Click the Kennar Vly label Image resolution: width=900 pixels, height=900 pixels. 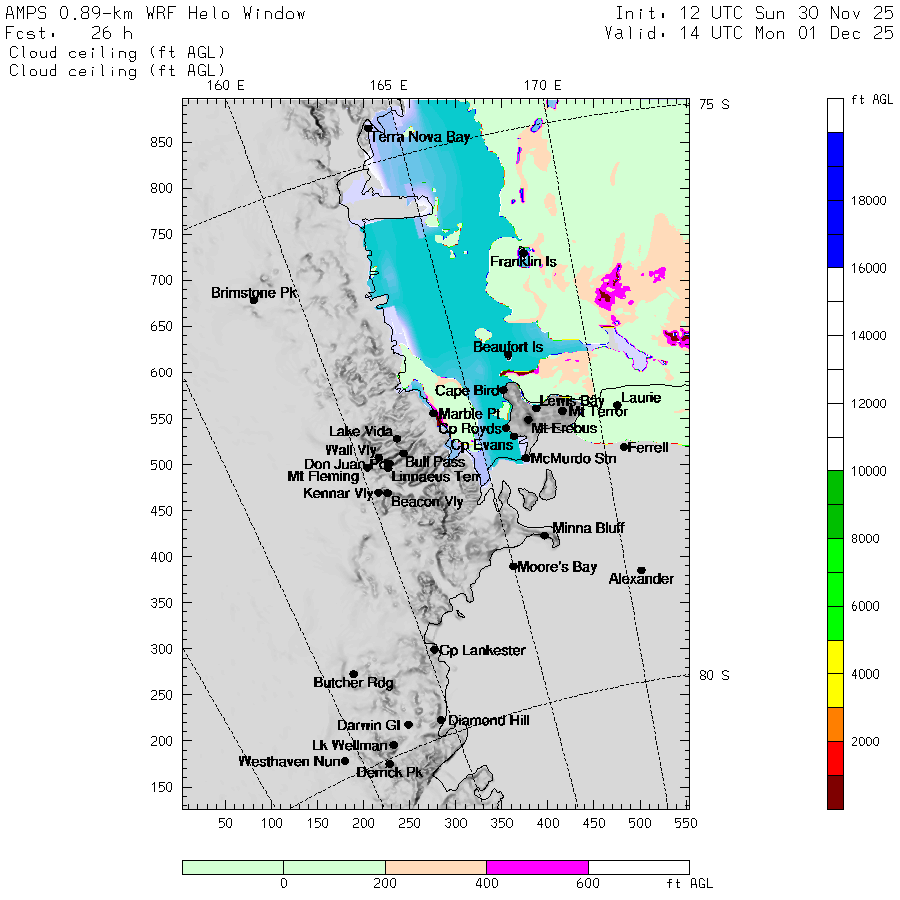click(338, 493)
